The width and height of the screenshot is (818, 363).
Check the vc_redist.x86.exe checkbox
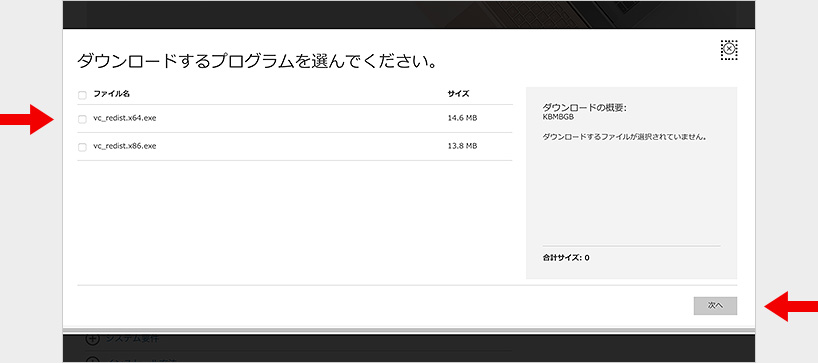pyautogui.click(x=82, y=147)
